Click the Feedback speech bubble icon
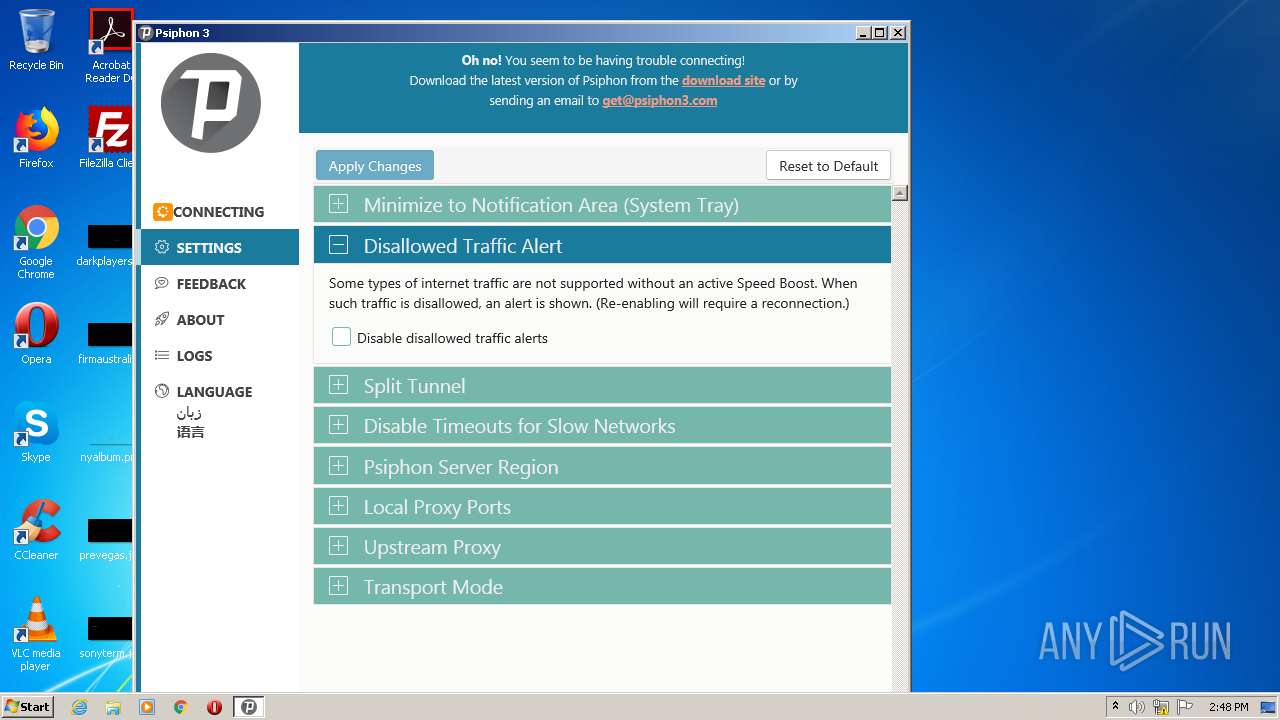The image size is (1280, 720). (162, 283)
